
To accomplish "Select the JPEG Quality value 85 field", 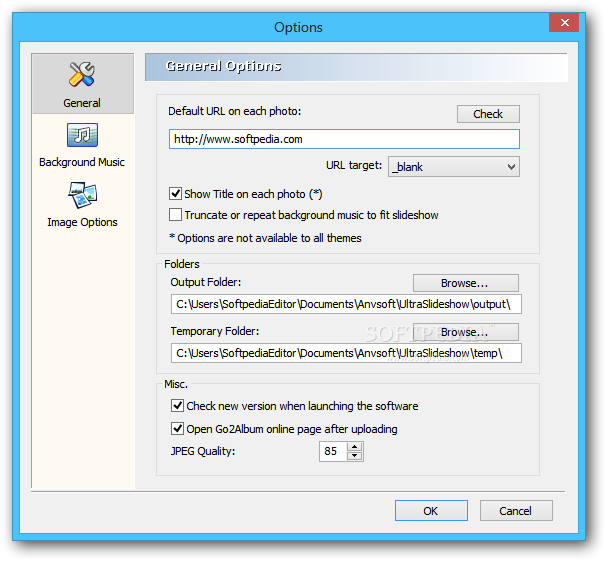I will click(333, 451).
